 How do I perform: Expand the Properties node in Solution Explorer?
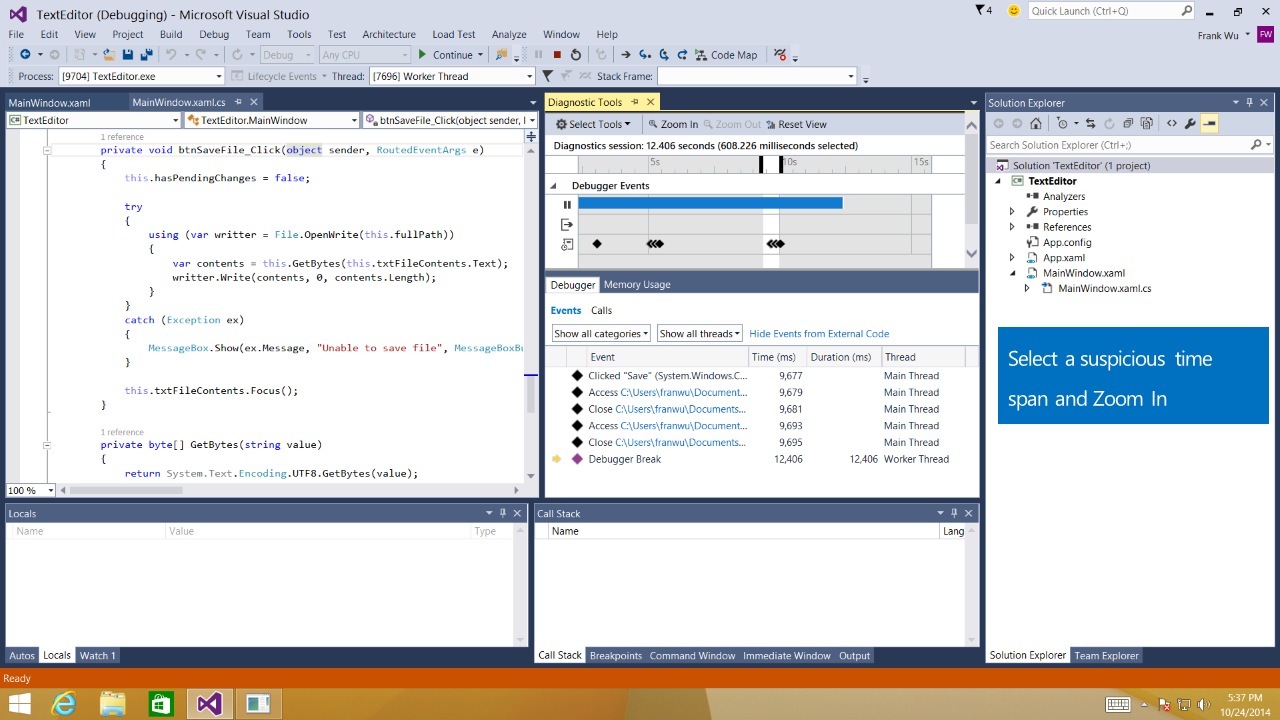click(1012, 212)
